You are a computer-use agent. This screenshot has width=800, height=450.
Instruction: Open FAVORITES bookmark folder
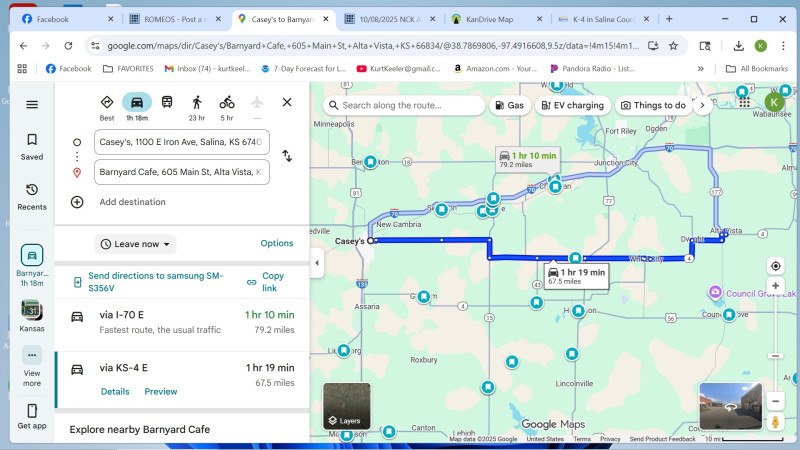[128, 68]
